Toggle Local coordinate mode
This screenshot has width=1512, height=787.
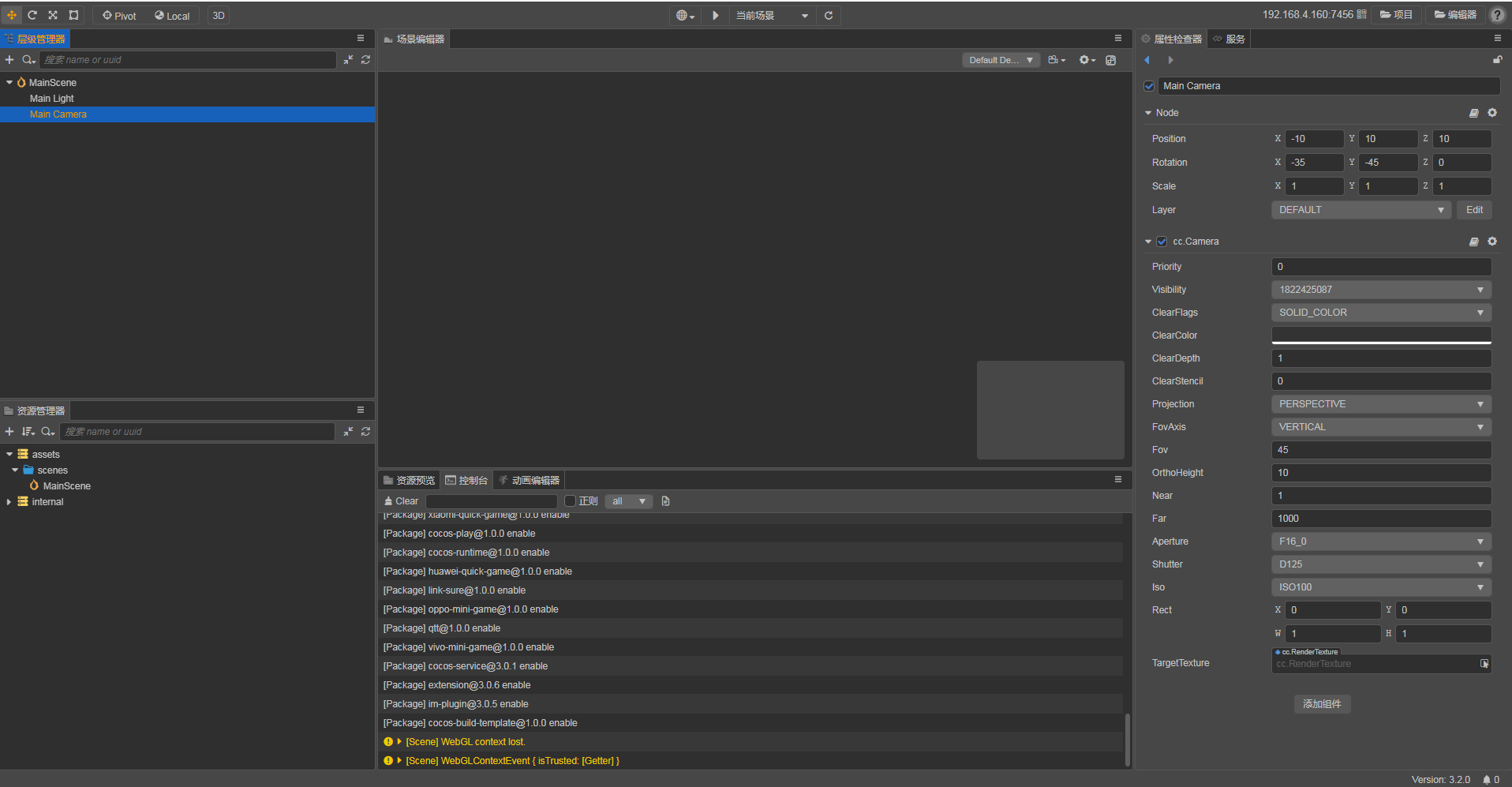(172, 16)
